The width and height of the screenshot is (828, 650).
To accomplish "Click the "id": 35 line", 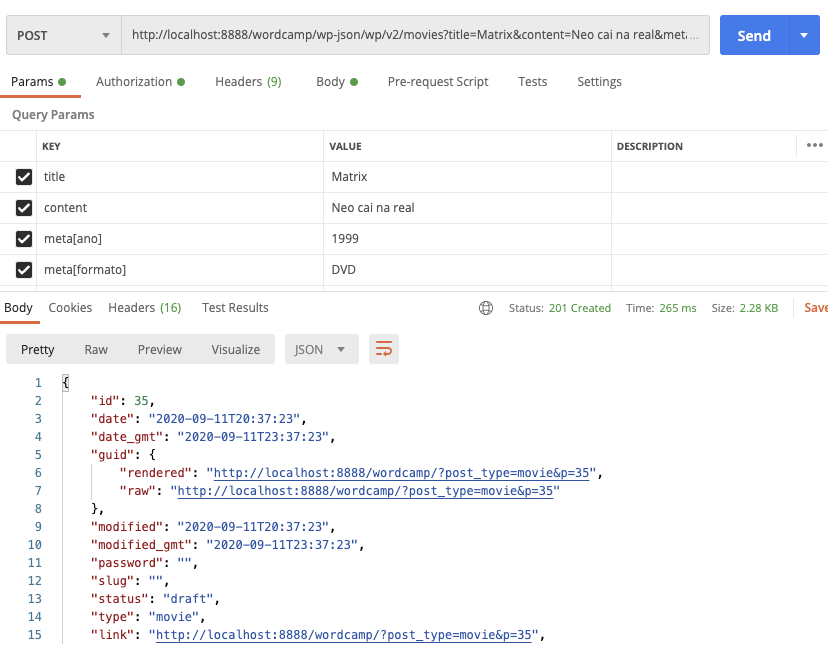I will click(122, 401).
